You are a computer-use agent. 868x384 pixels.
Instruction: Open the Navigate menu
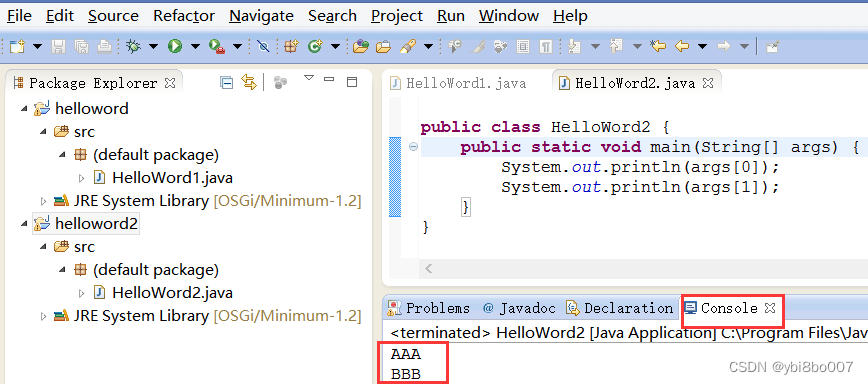261,15
